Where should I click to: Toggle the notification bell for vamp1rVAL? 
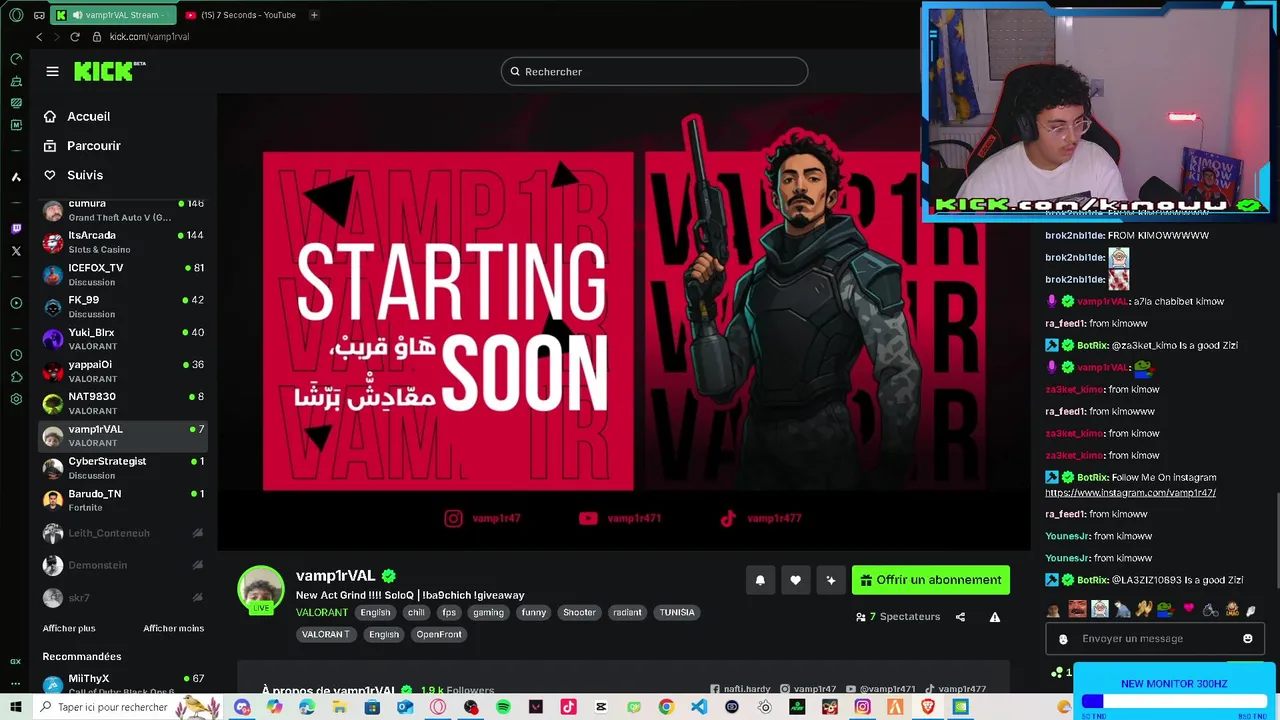(760, 580)
